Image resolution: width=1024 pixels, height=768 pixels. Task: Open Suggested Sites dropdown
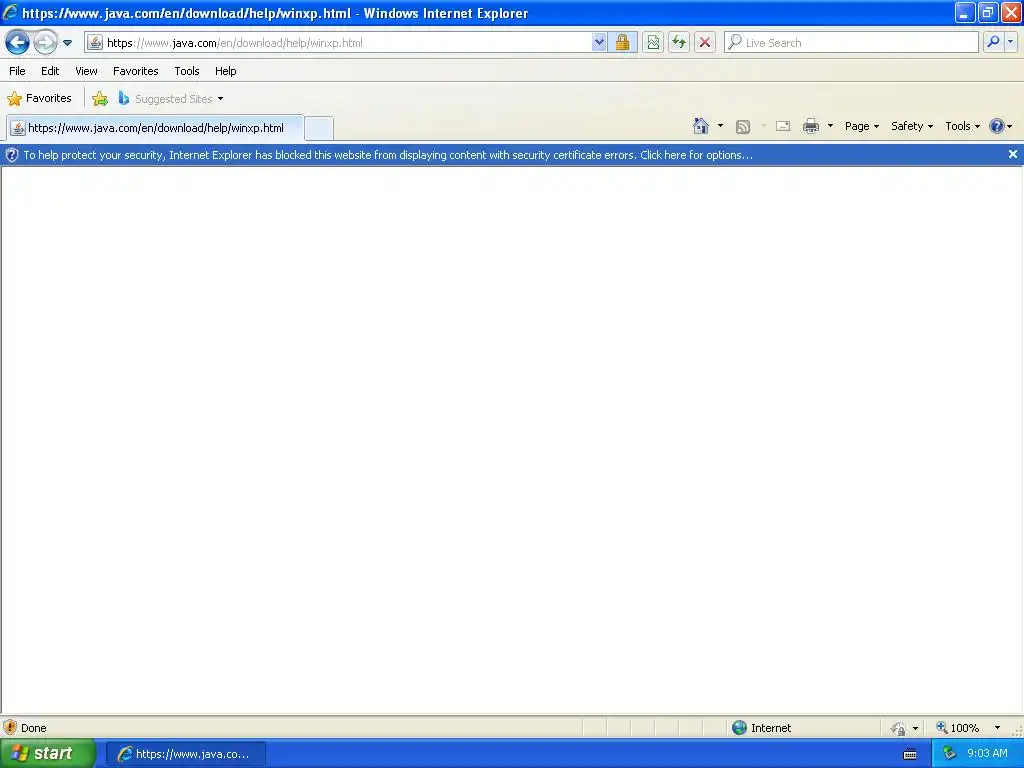pos(171,99)
